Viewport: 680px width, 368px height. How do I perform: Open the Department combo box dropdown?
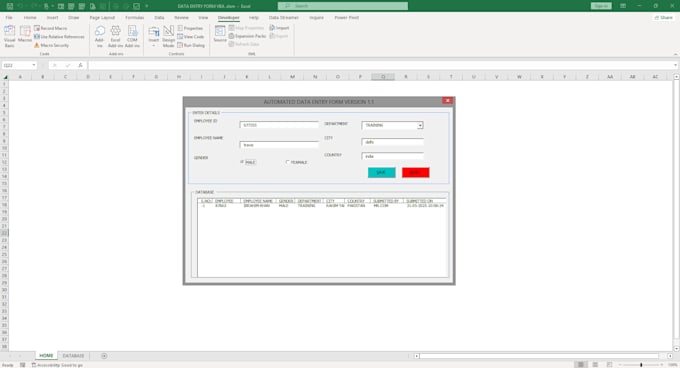click(x=420, y=125)
